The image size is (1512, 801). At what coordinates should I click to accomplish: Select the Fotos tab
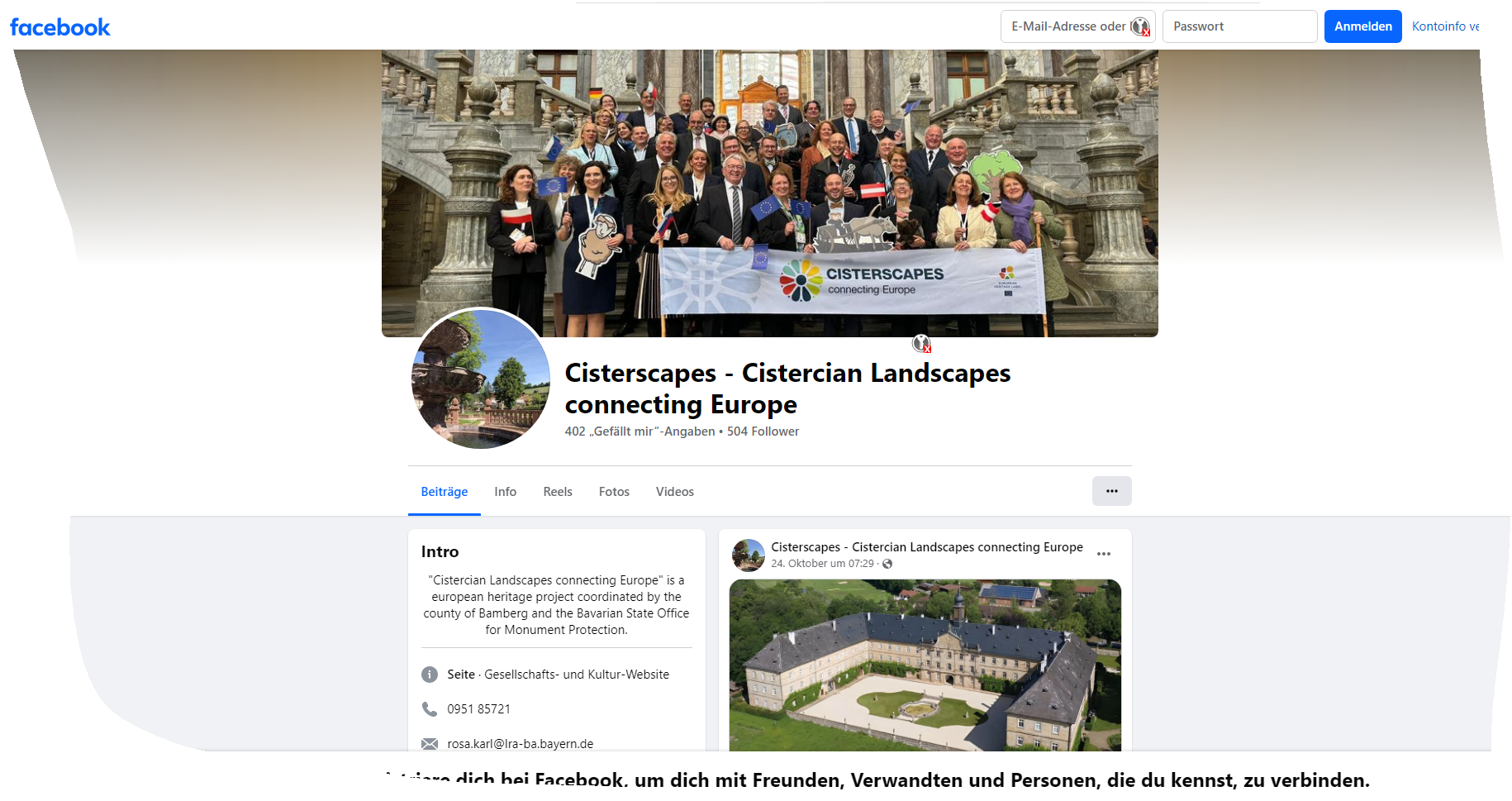click(614, 492)
